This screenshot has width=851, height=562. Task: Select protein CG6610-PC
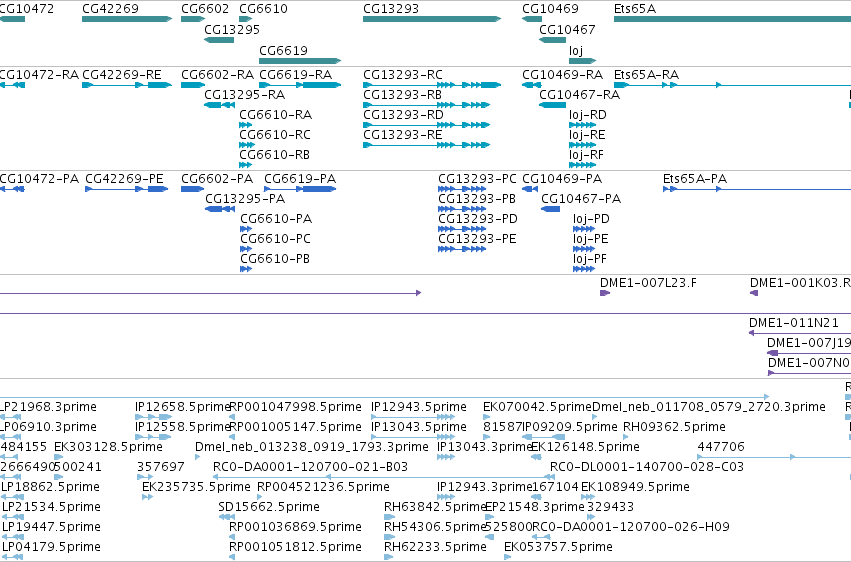pos(276,239)
